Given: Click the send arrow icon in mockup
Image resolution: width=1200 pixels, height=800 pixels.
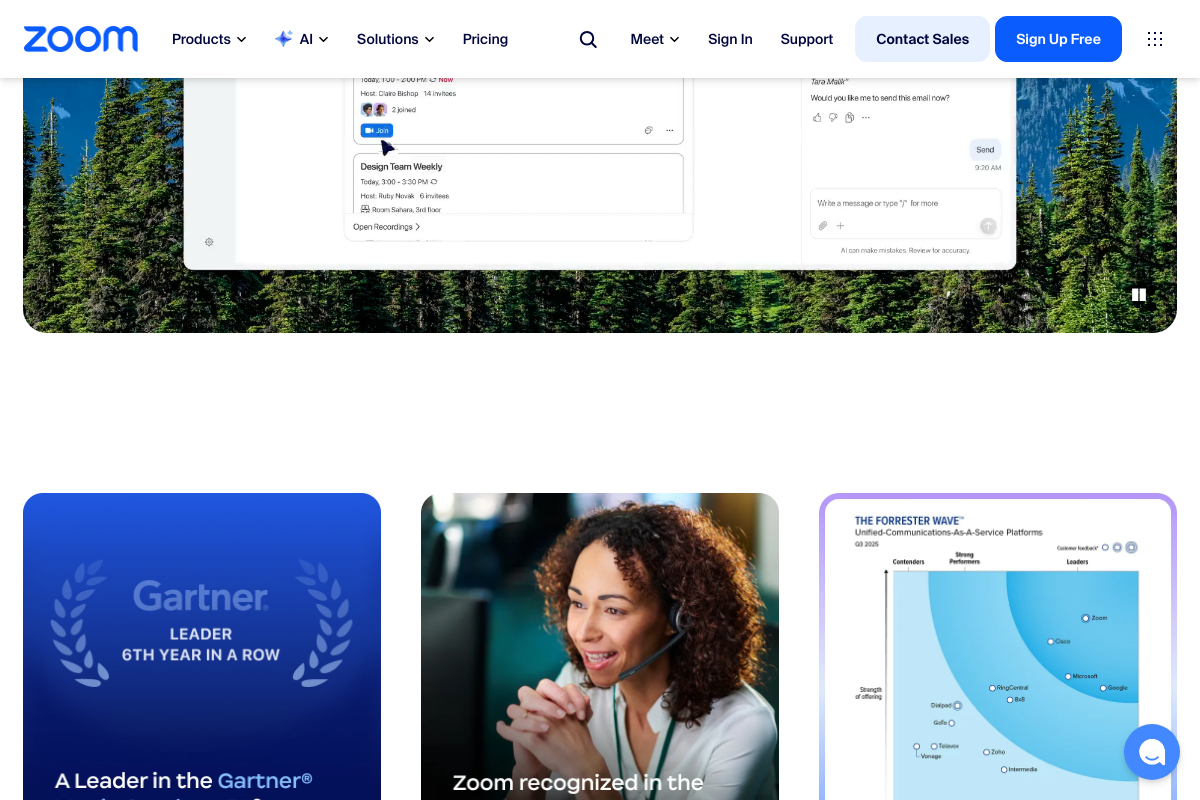Looking at the screenshot, I should 988,226.
